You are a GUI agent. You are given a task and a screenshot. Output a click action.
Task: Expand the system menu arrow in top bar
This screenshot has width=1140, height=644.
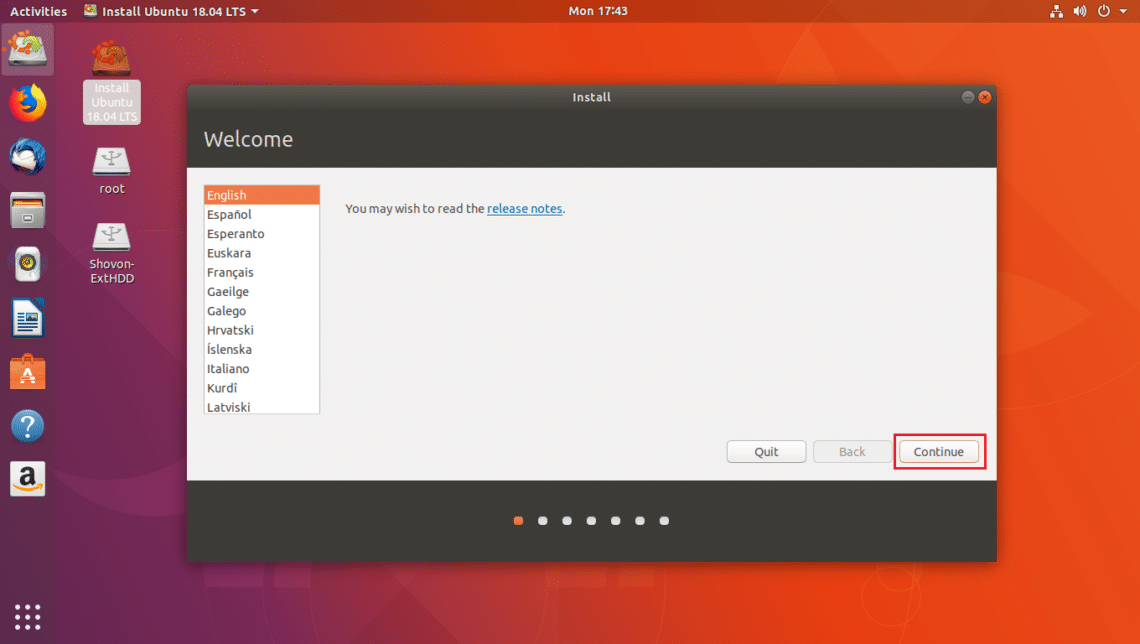pyautogui.click(x=1123, y=11)
